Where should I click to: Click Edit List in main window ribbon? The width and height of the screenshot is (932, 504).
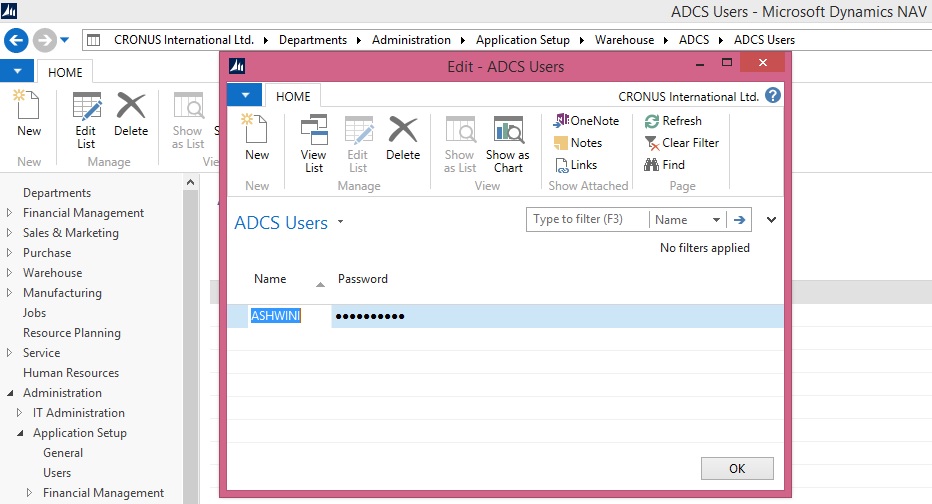(x=86, y=120)
